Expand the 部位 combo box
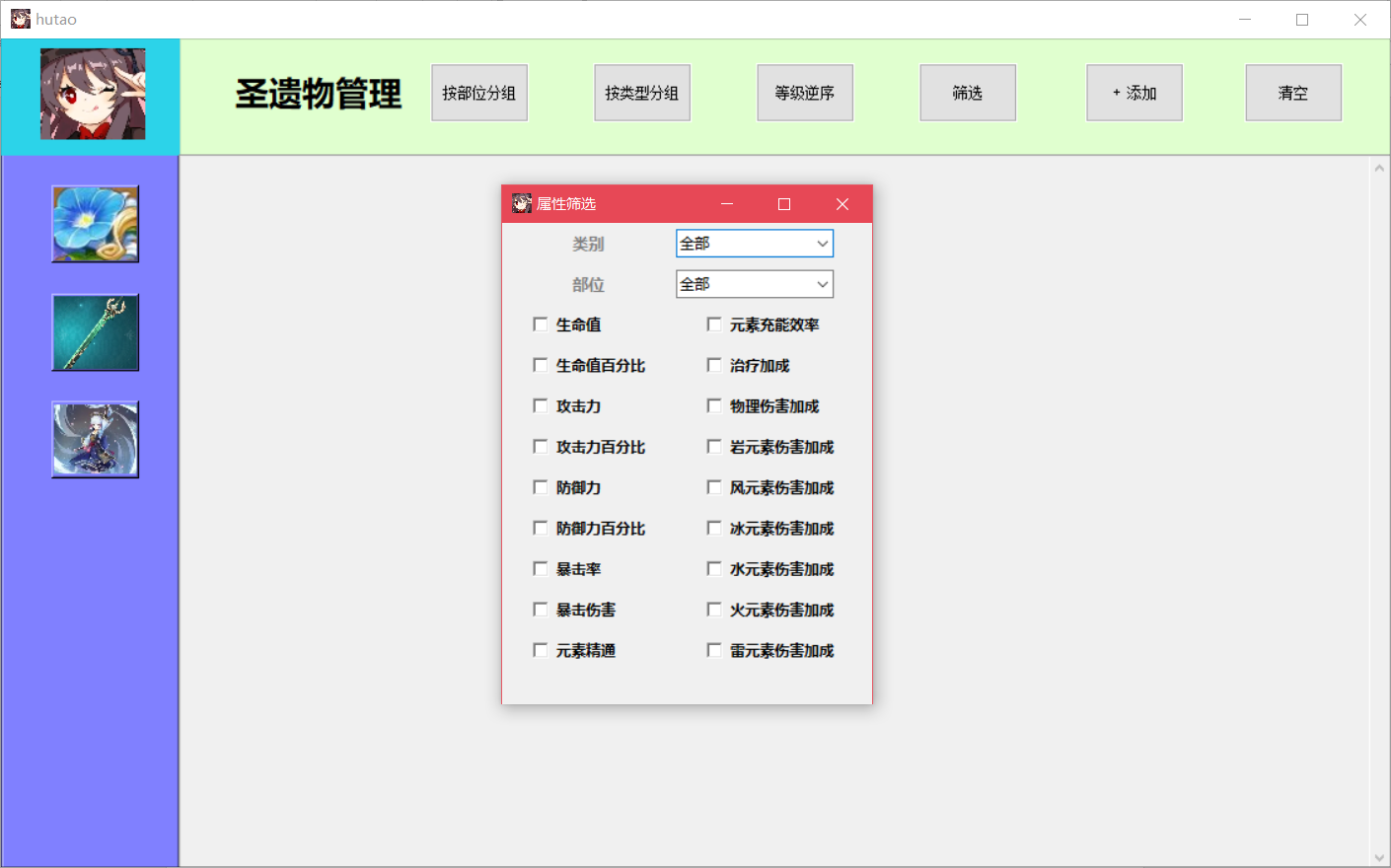This screenshot has height=868, width=1391. point(755,284)
